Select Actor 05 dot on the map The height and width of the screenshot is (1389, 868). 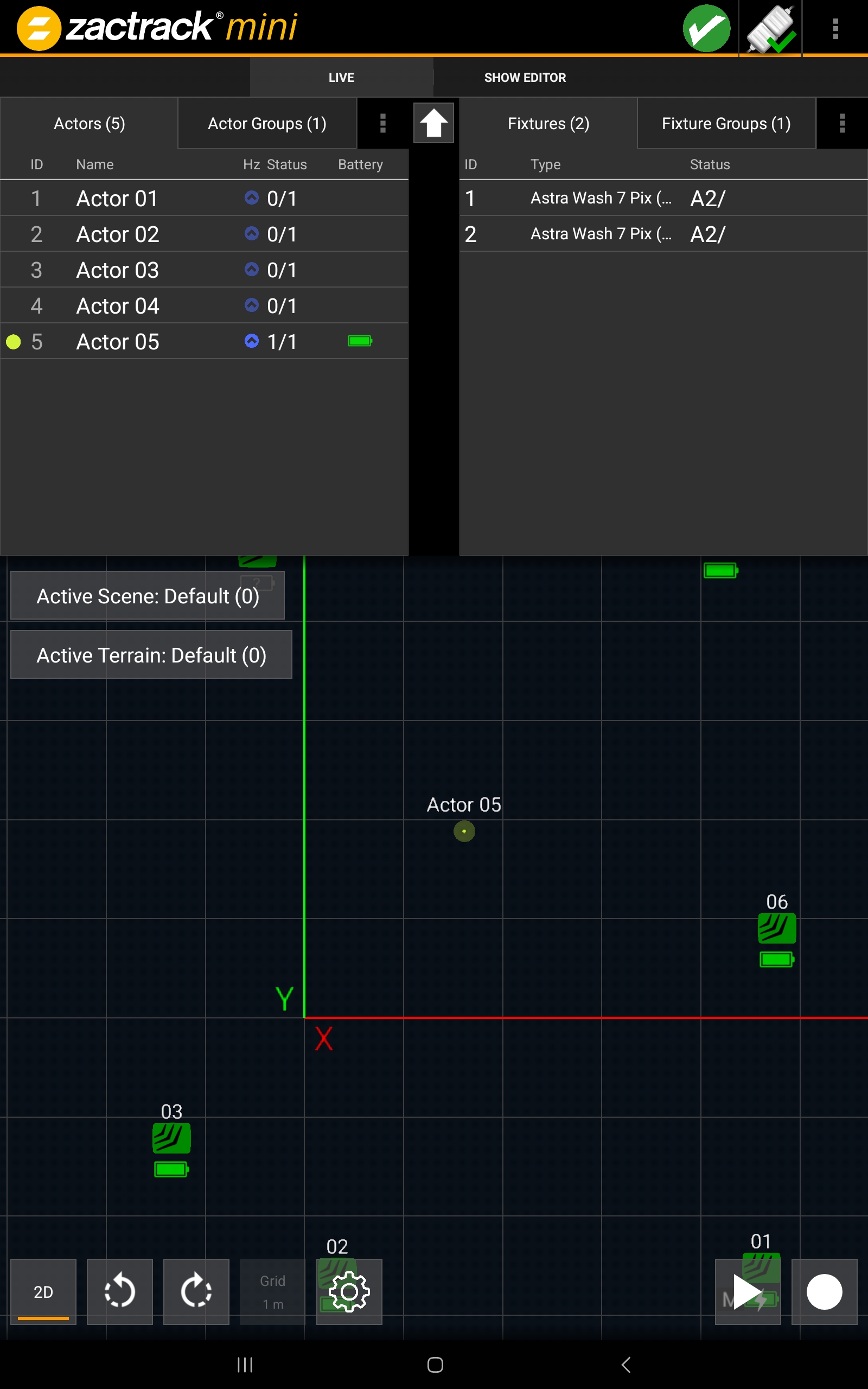click(x=464, y=832)
